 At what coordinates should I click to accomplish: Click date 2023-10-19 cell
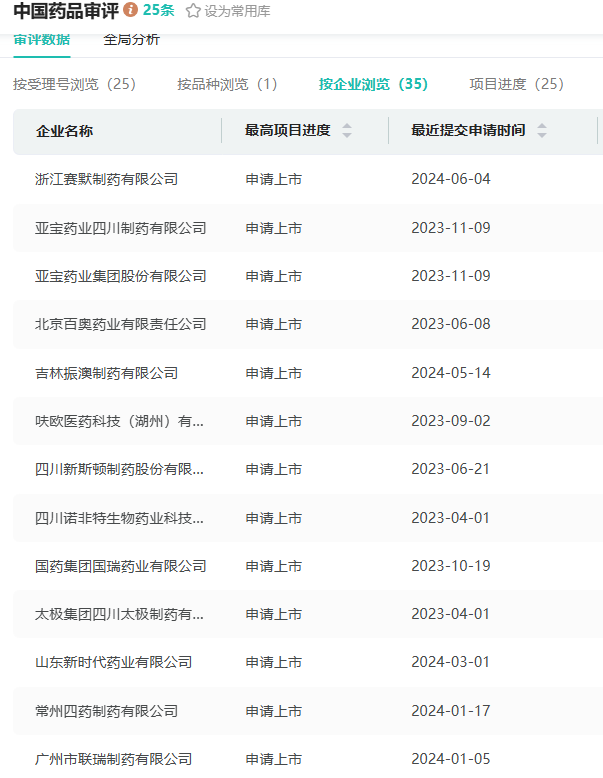pos(451,566)
